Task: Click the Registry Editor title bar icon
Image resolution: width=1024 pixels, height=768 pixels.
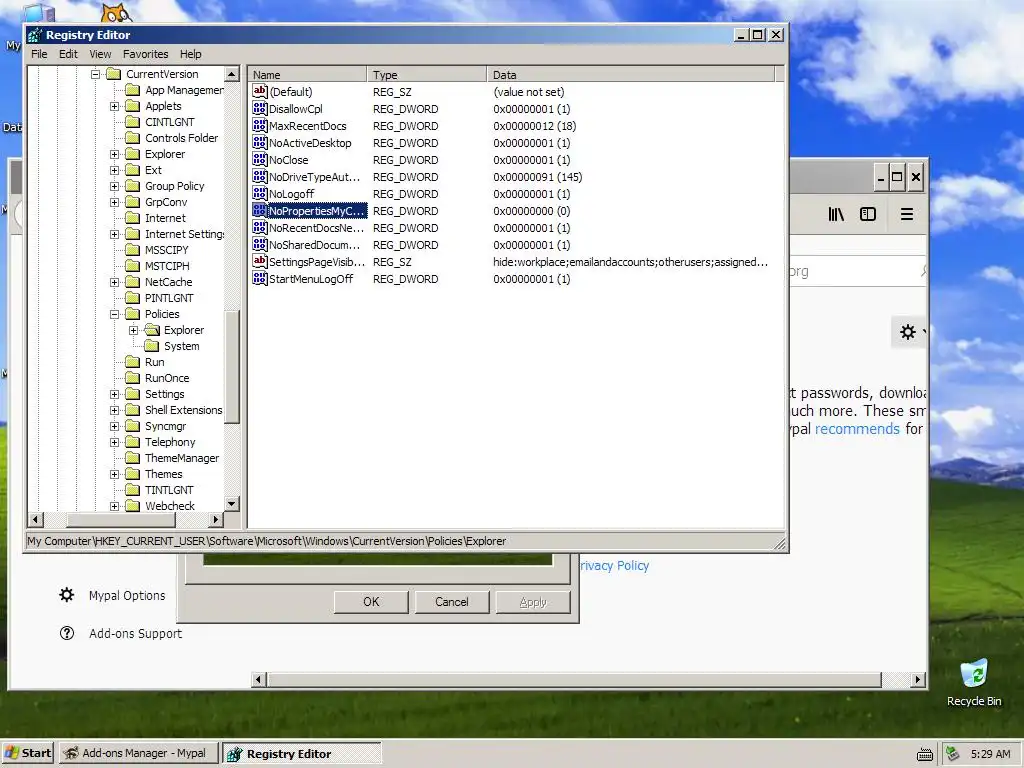Action: 35,35
